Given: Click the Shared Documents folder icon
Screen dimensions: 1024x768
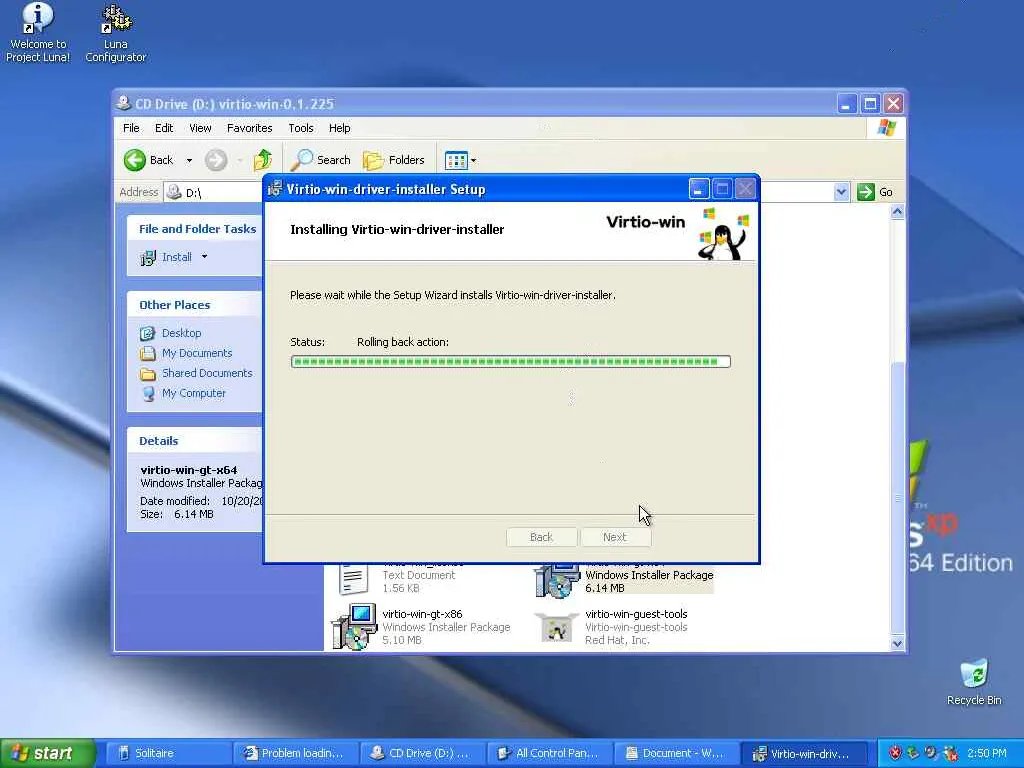Looking at the screenshot, I should click(148, 374).
